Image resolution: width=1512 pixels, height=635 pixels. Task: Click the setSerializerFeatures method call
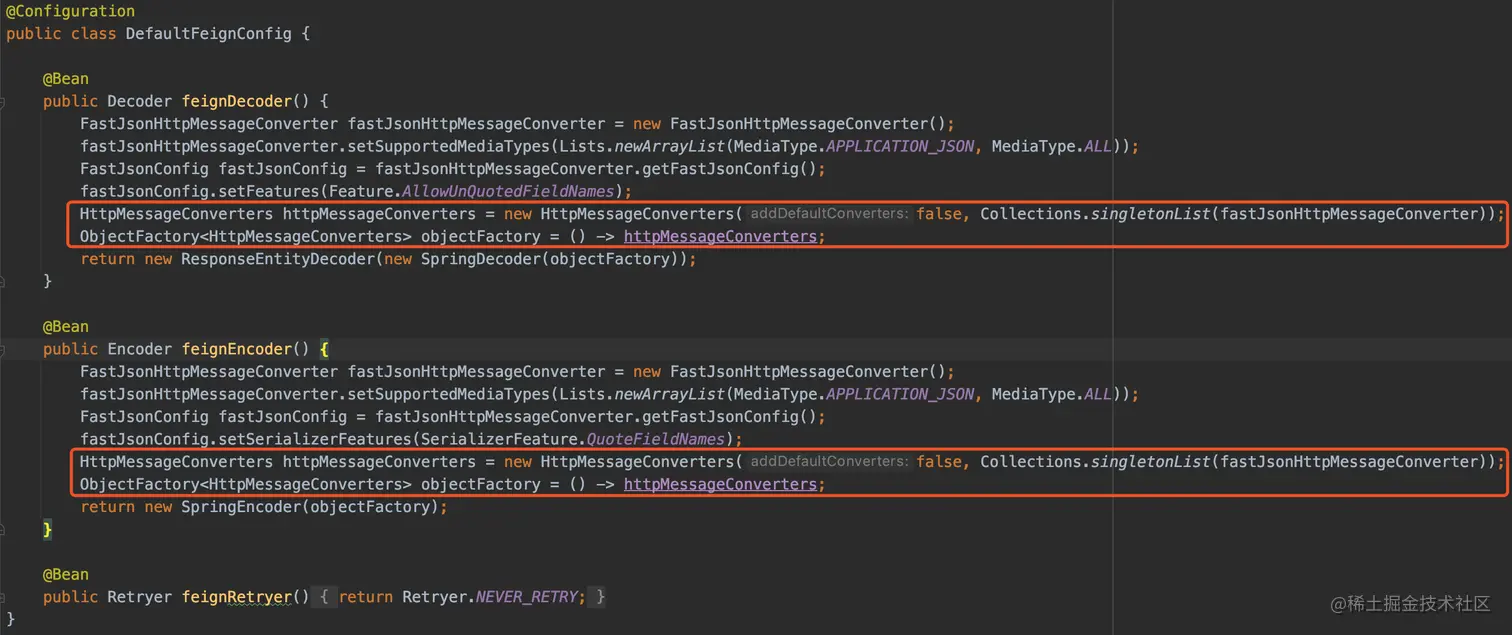[320, 439]
